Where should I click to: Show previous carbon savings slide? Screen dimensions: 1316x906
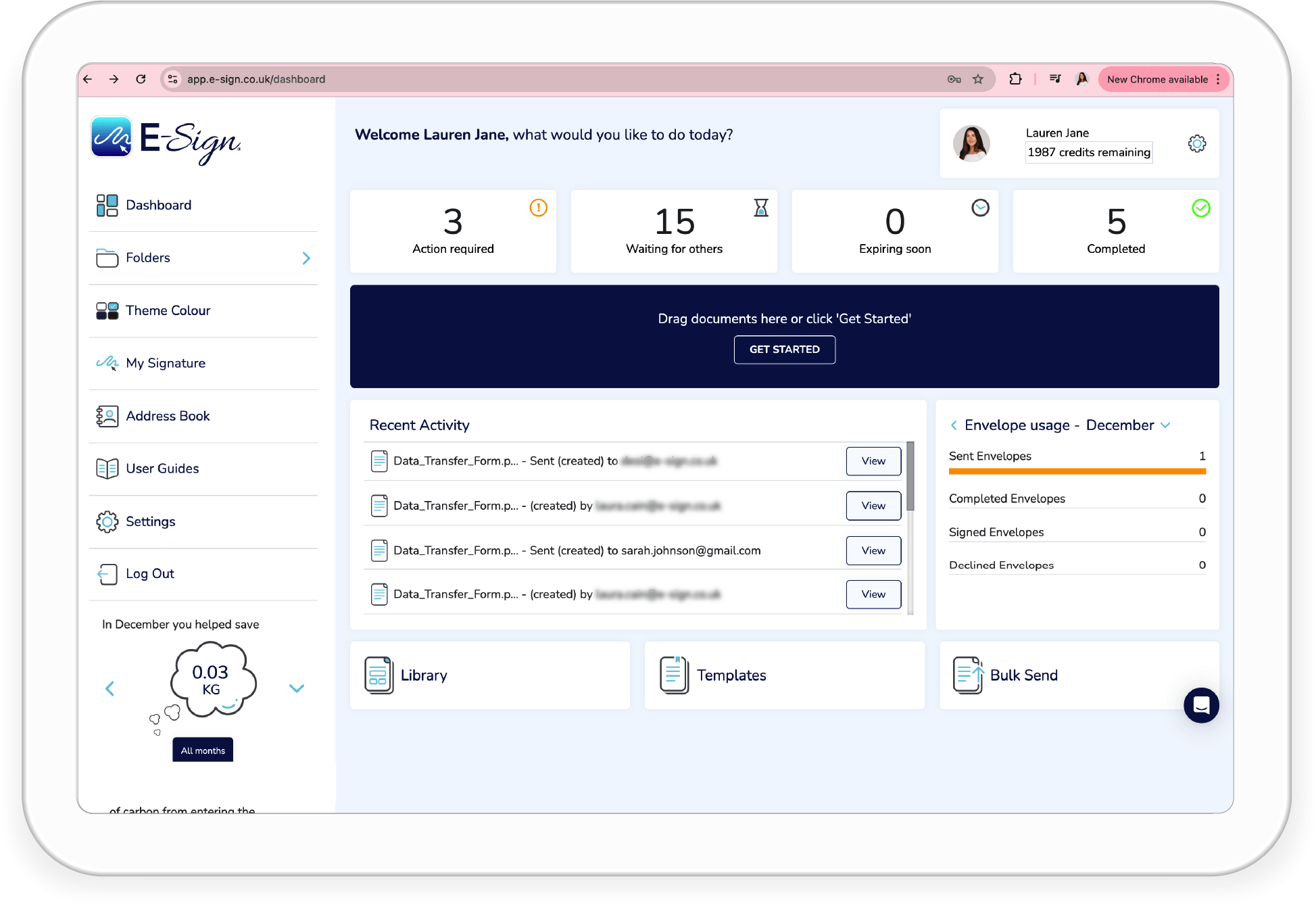click(109, 689)
